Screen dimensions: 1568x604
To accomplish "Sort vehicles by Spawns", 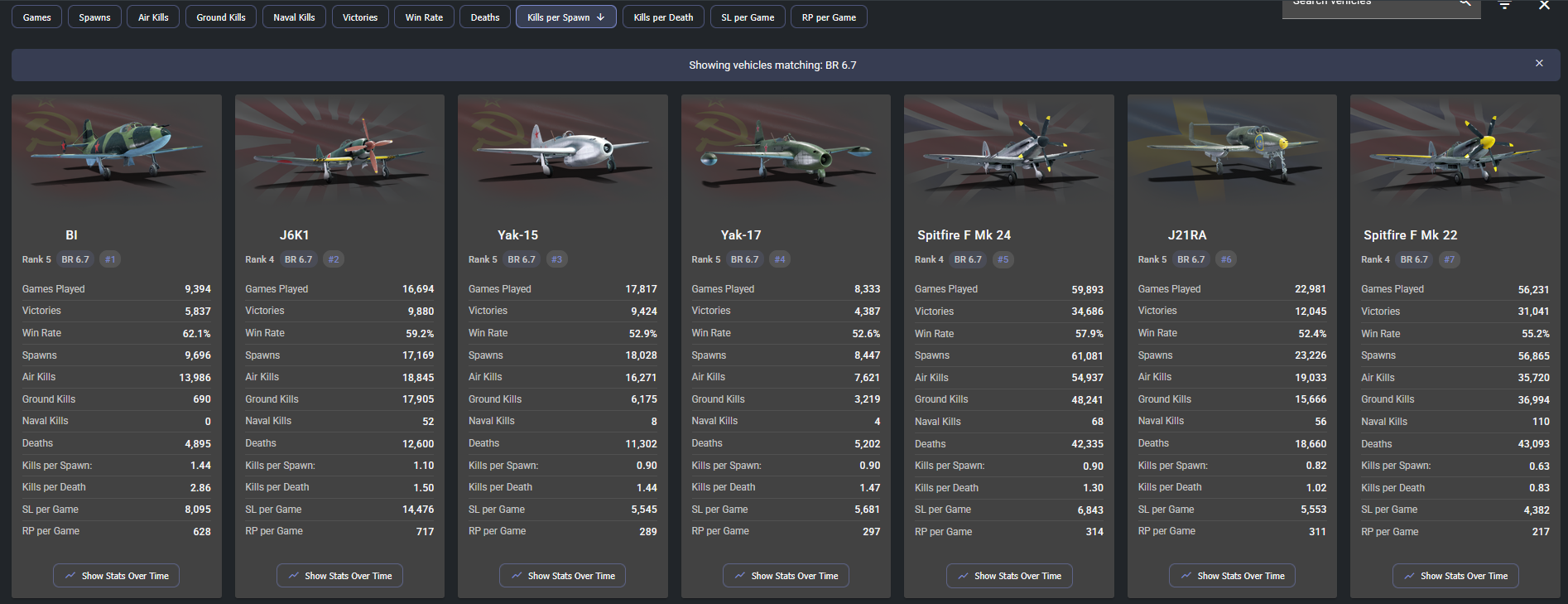I will [94, 17].
